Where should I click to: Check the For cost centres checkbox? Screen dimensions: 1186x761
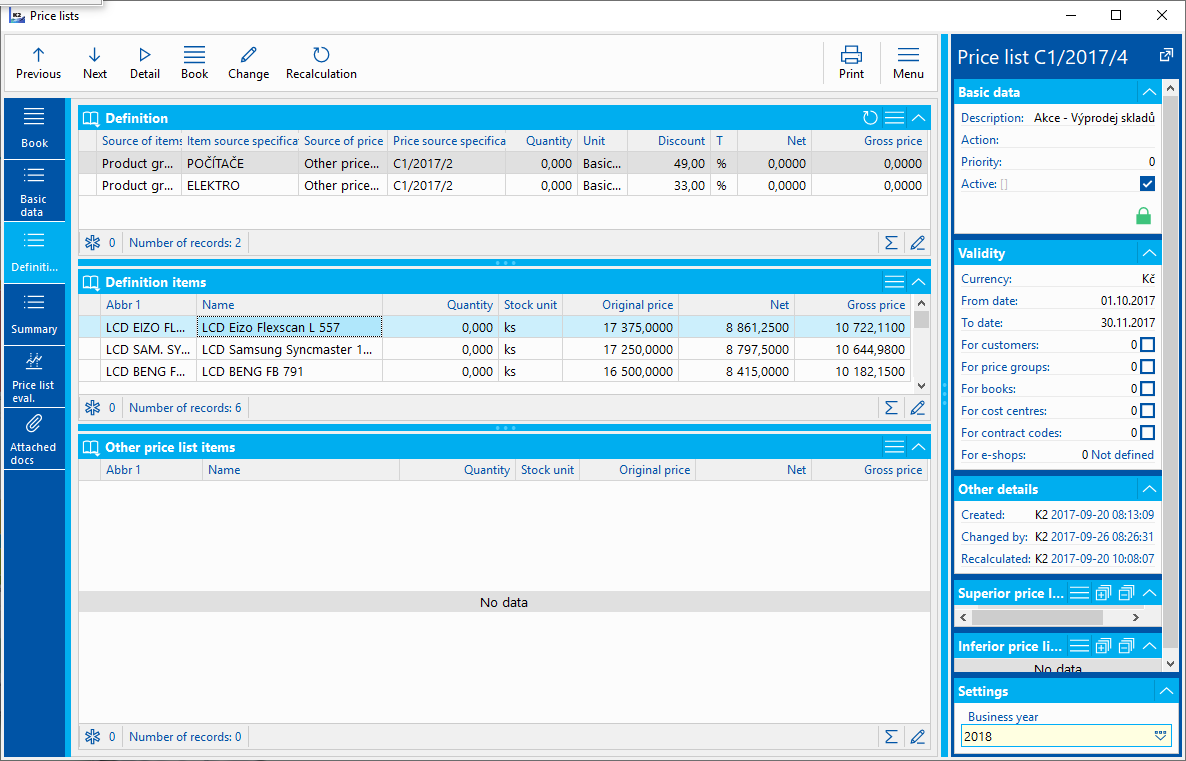tap(1147, 411)
